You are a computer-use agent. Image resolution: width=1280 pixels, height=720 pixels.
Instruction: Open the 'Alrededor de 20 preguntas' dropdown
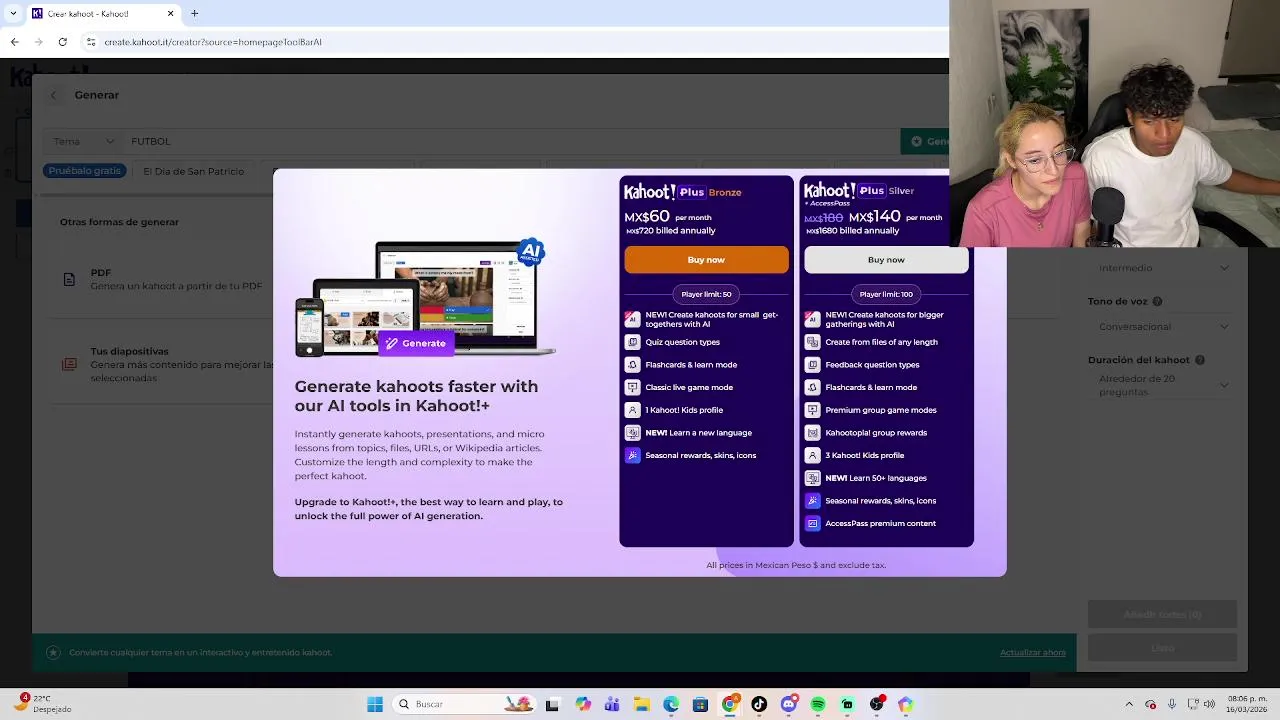[x=1163, y=385]
